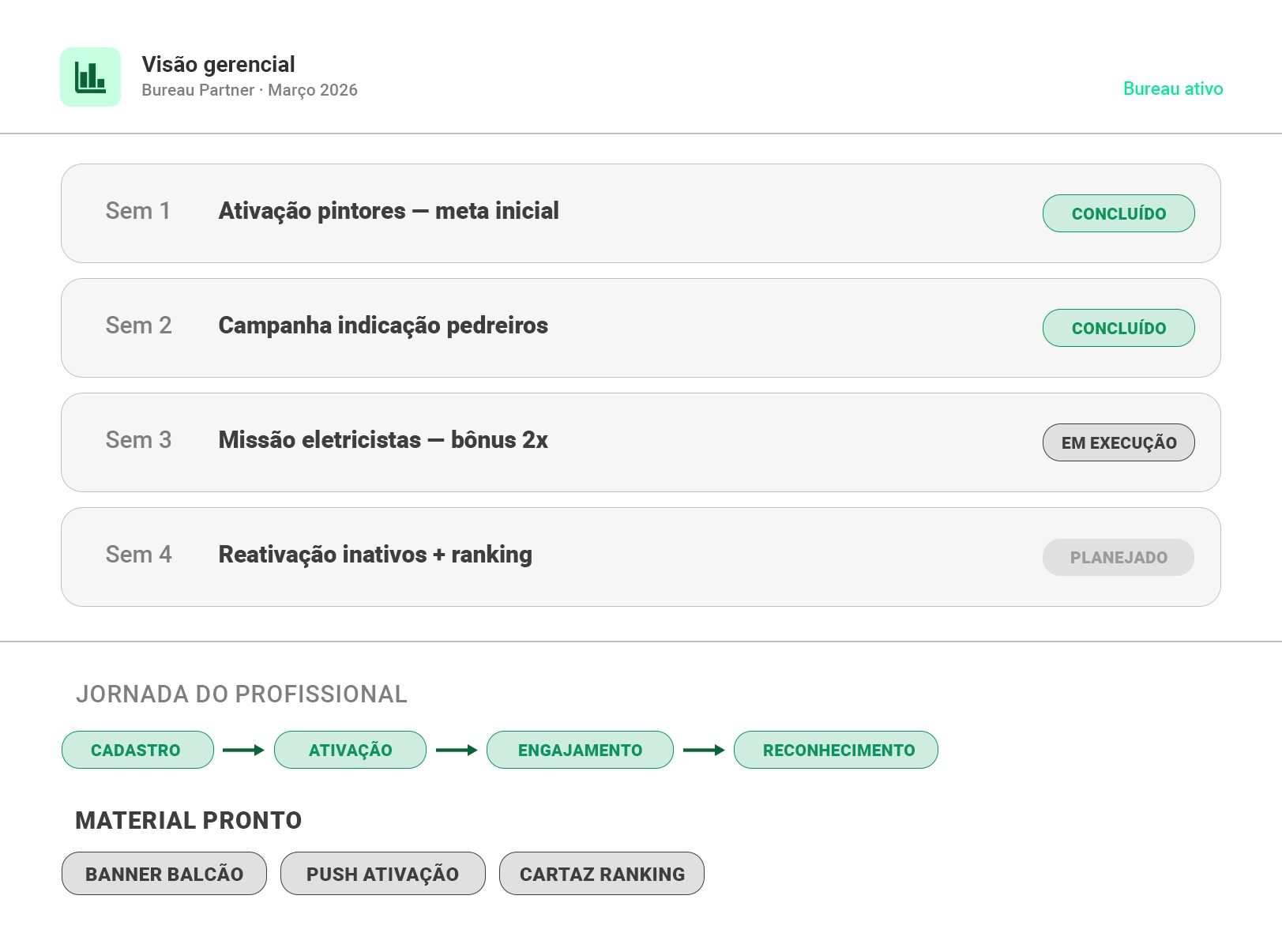
Task: Select the ATIVAÇÃO journey step
Action: (350, 750)
